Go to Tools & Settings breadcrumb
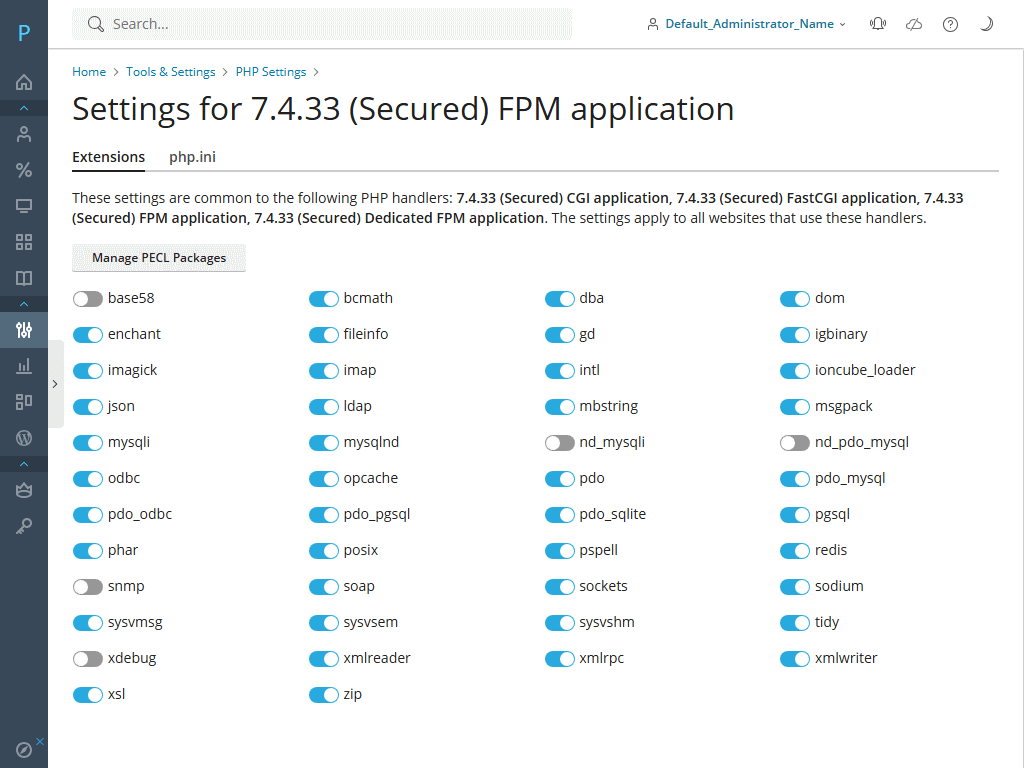 click(170, 72)
